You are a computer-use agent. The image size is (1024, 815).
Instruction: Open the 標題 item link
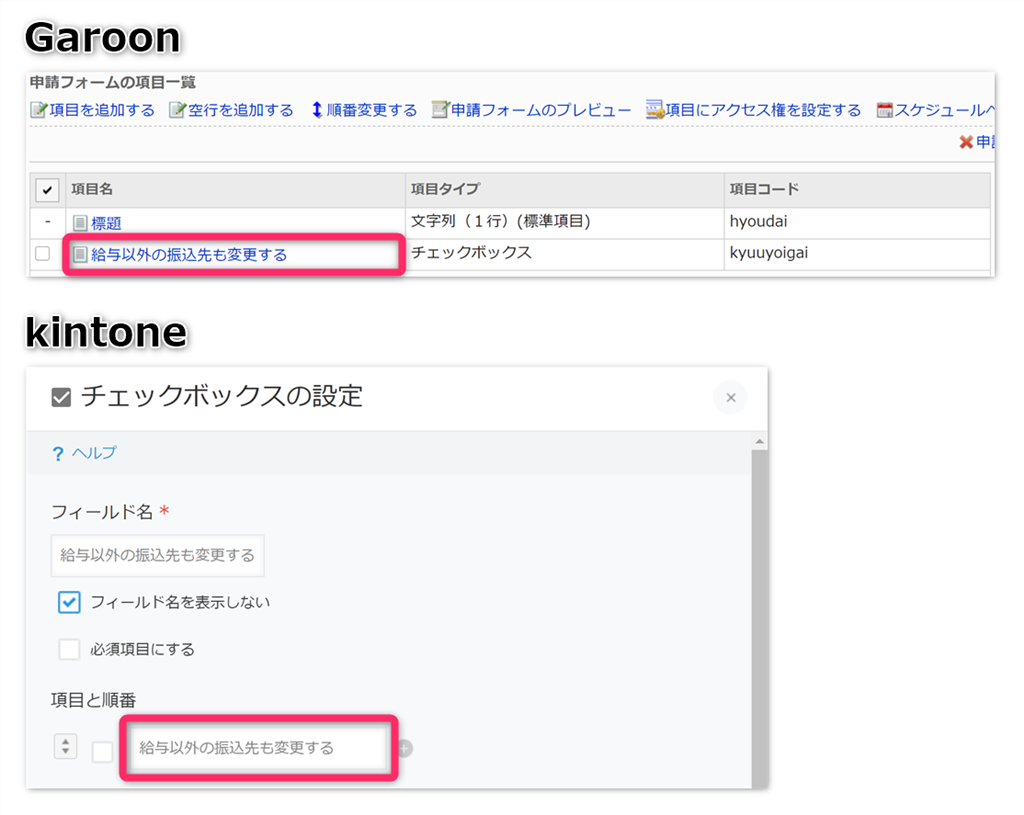click(106, 223)
